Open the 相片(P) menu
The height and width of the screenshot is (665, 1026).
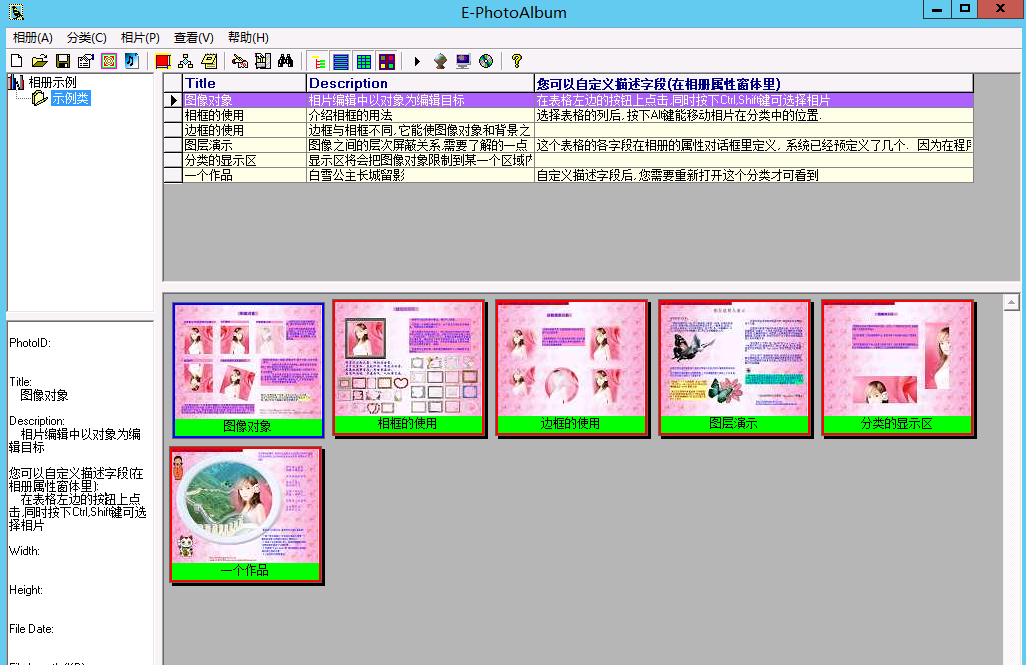(140, 37)
